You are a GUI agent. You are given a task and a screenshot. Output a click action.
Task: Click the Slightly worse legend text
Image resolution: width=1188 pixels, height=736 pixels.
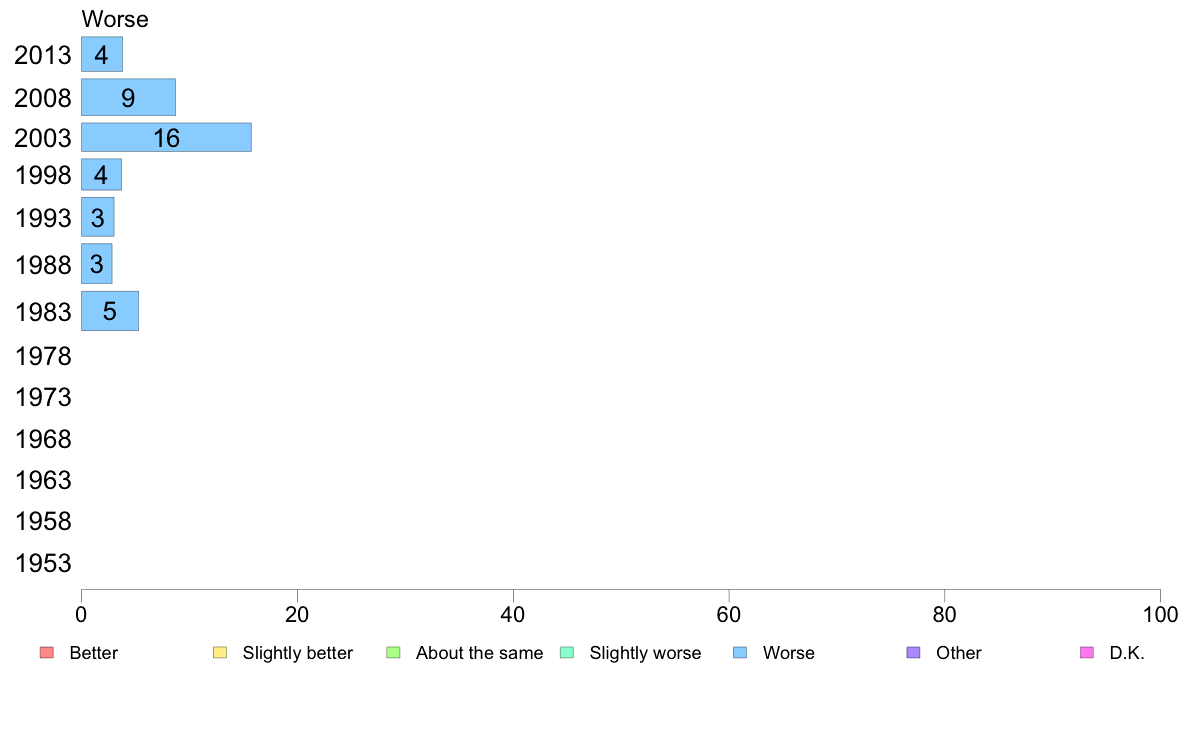point(646,653)
